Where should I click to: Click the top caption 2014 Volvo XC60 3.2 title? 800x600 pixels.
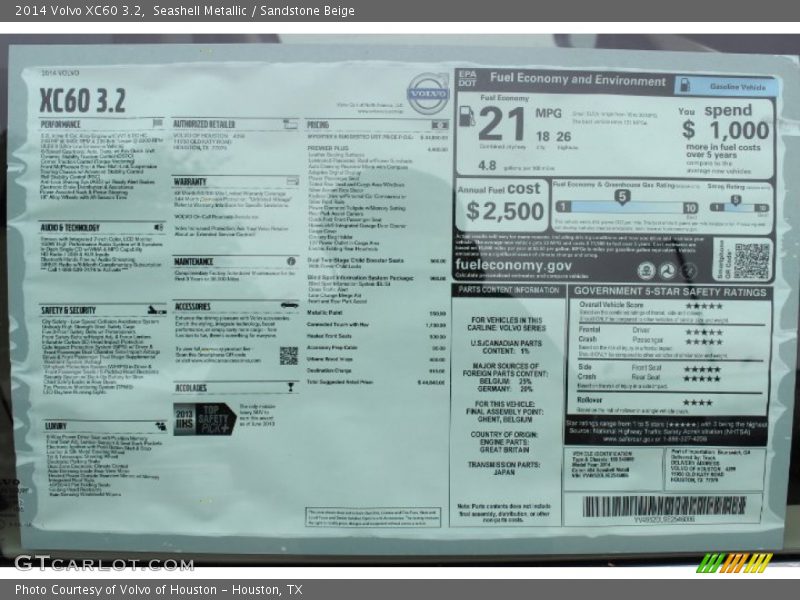click(185, 11)
